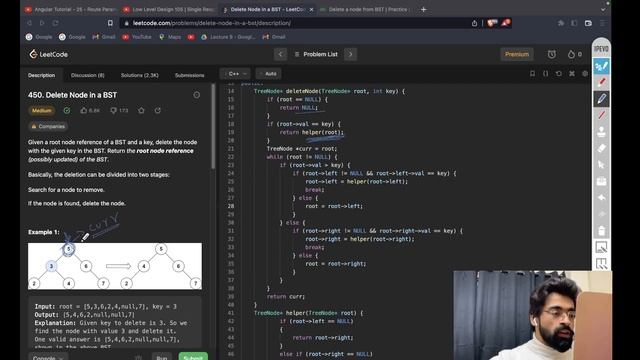Open a new browser tab
Viewport: 640px width, 360px height.
[x=423, y=9]
